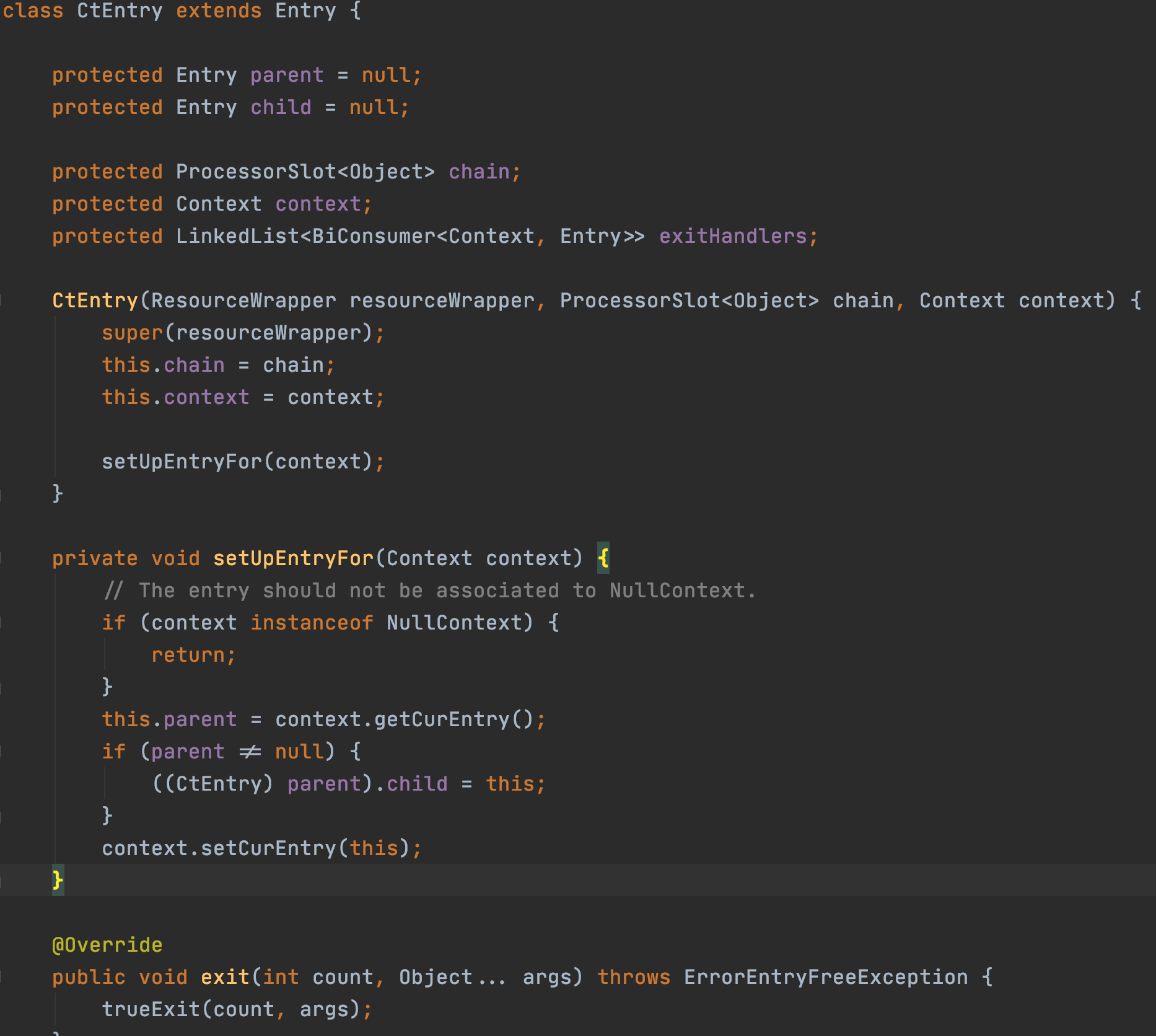The image size is (1156, 1036).
Task: Click the 'throws' keyword
Action: (634, 978)
